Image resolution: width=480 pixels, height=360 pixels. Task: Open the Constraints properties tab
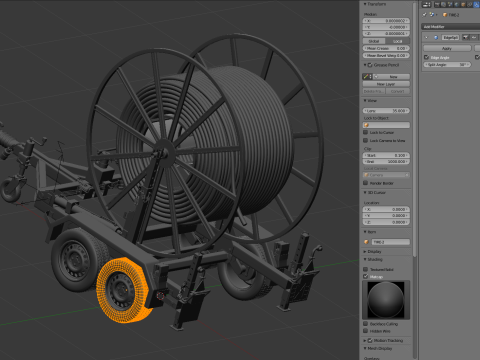470,5
